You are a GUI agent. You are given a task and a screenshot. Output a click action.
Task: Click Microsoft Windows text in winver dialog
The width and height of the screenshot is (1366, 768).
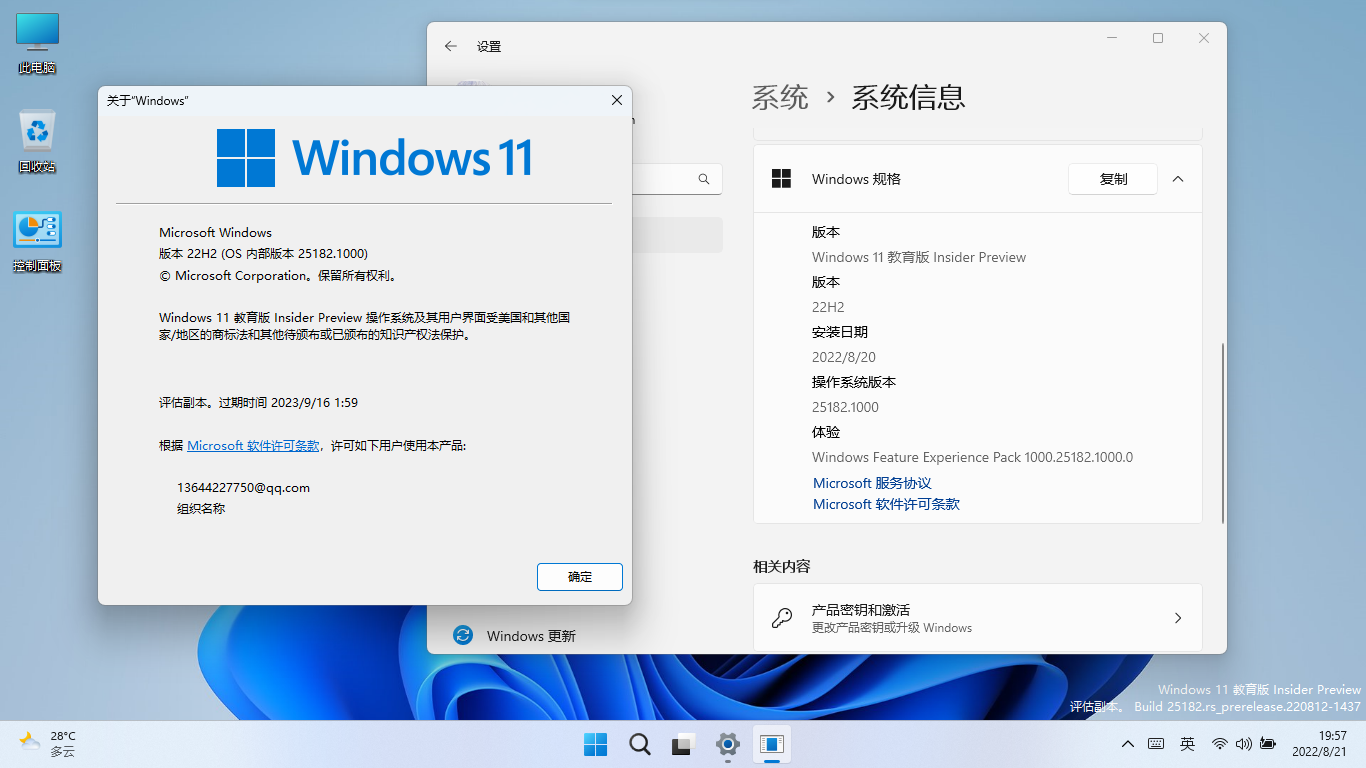[x=215, y=232]
